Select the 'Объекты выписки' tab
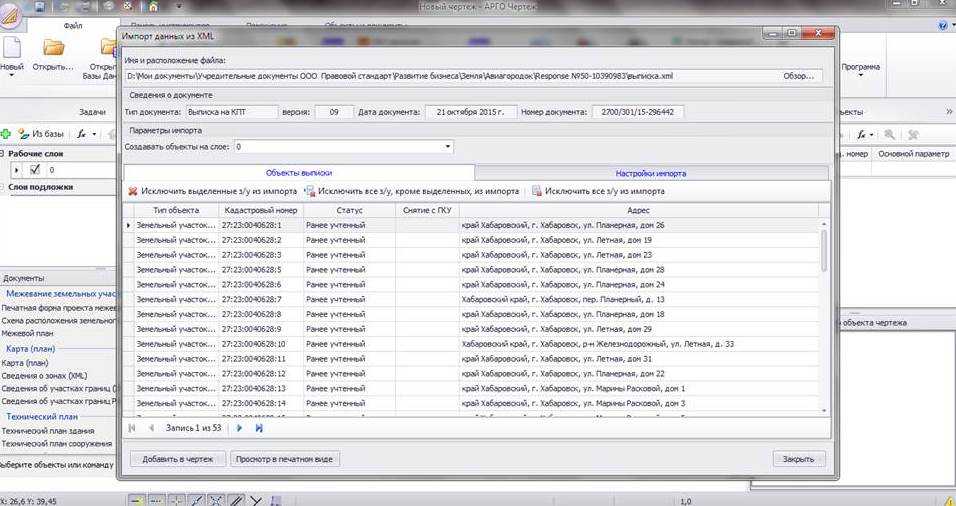This screenshot has height=506, width=956. pyautogui.click(x=305, y=173)
